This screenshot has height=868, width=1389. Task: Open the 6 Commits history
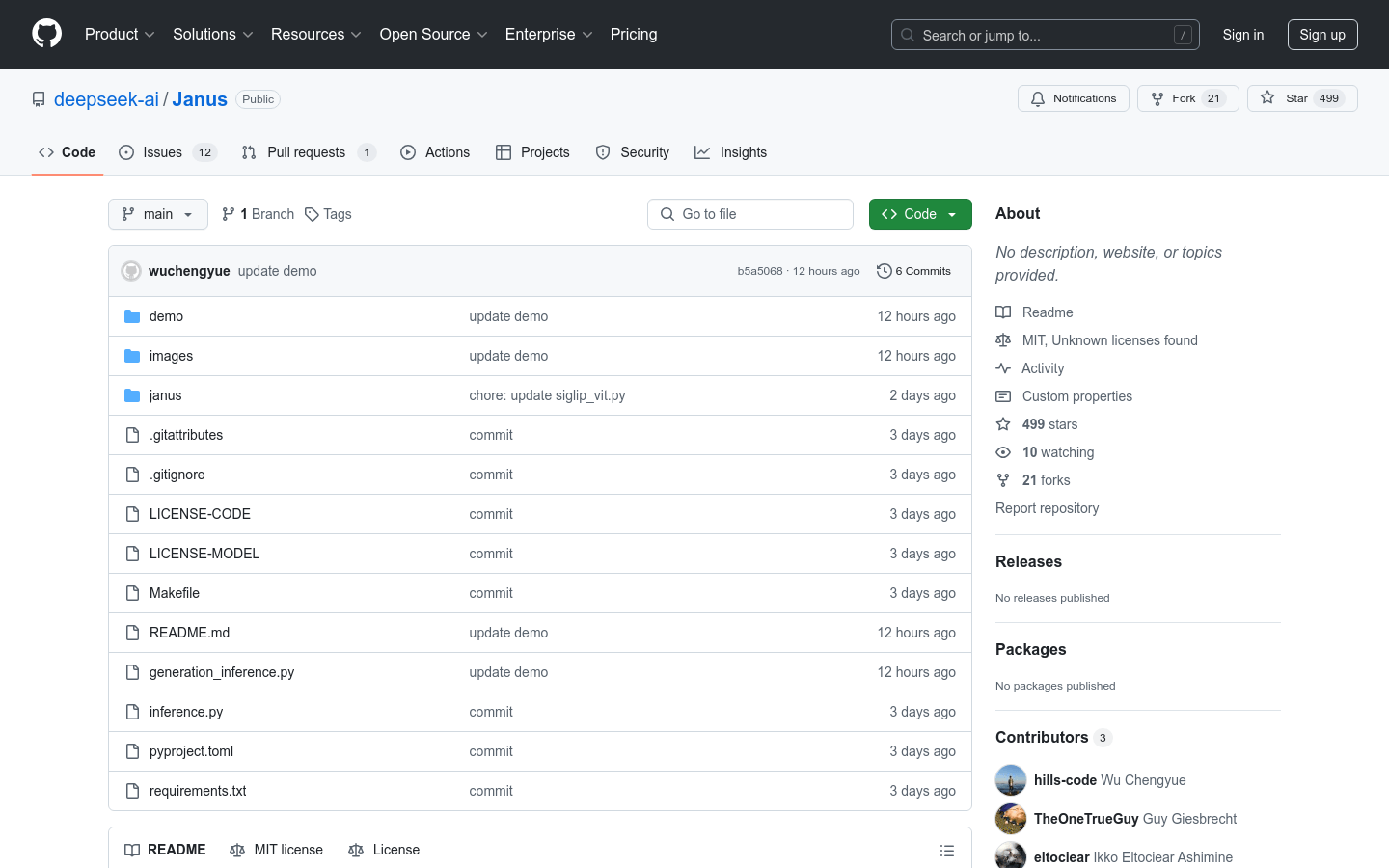tap(913, 271)
